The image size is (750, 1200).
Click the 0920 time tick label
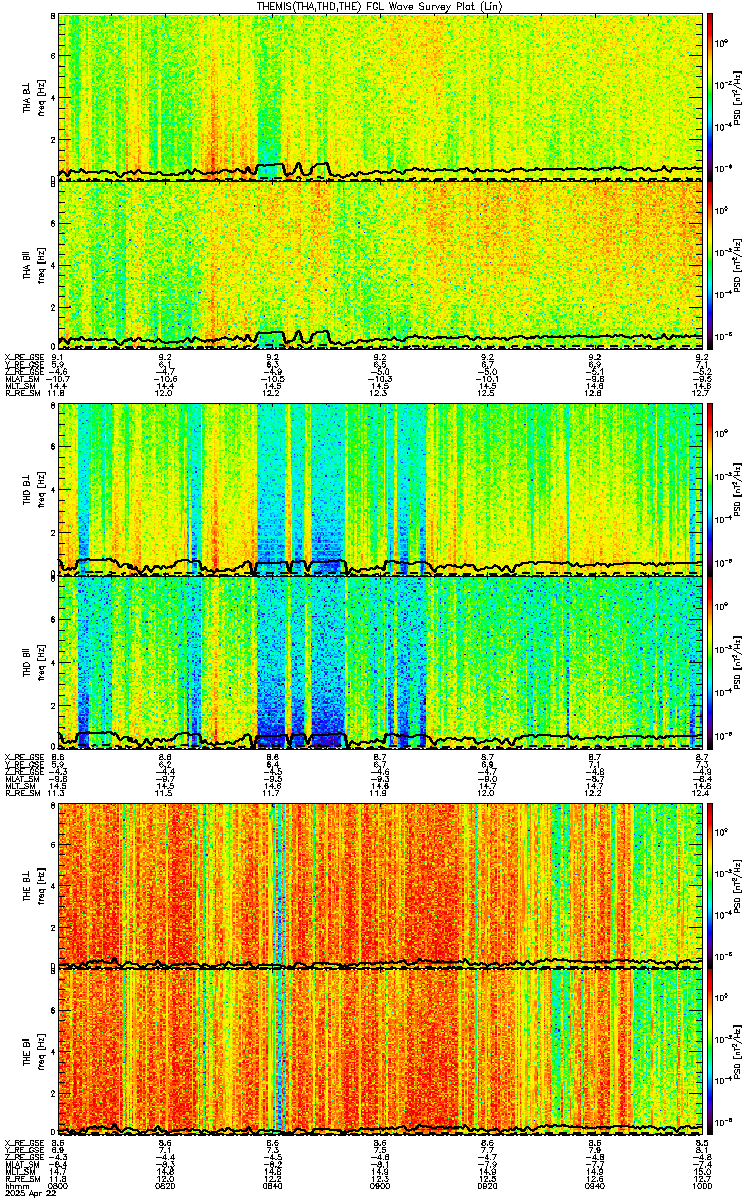pos(487,1186)
